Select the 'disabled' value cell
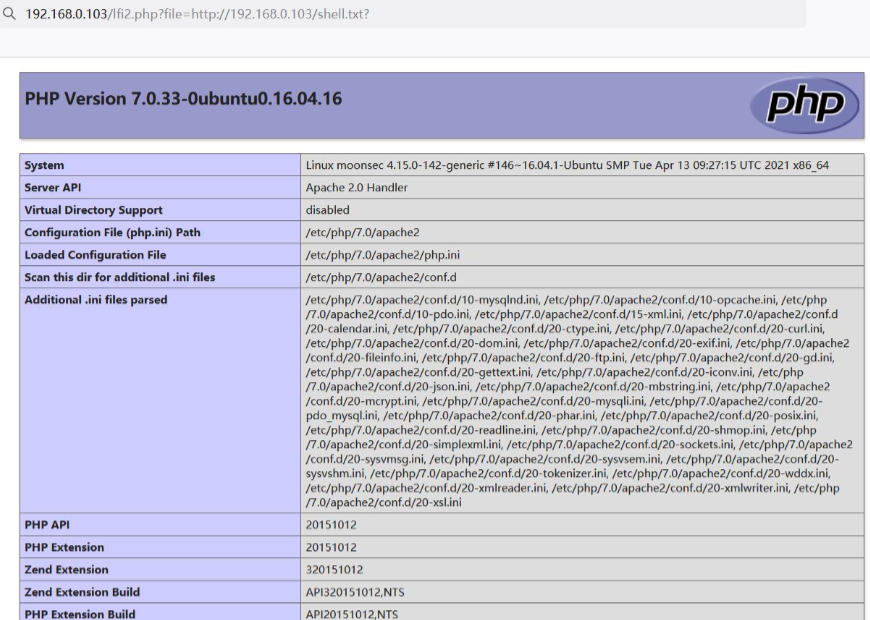The image size is (870, 620). [x=328, y=210]
